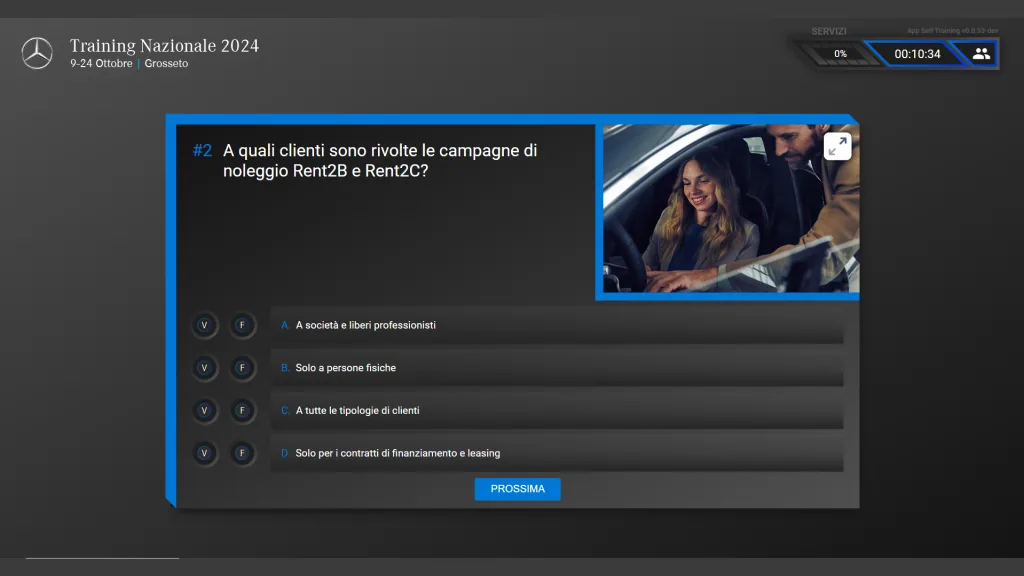Image resolution: width=1024 pixels, height=576 pixels.
Task: Mark answer A as Falso (F)
Action: (x=242, y=325)
